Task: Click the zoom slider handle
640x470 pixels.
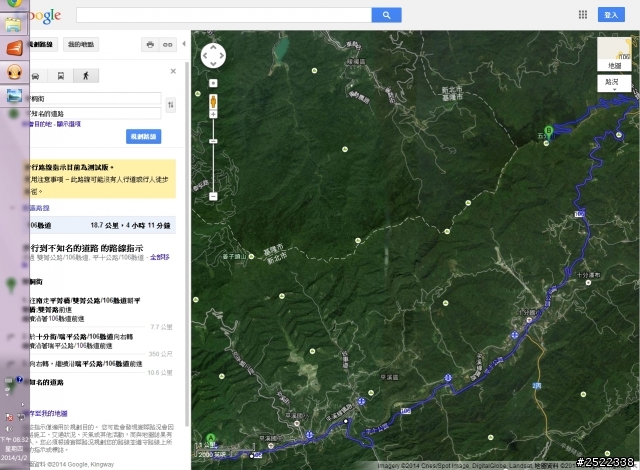Action: [x=213, y=141]
